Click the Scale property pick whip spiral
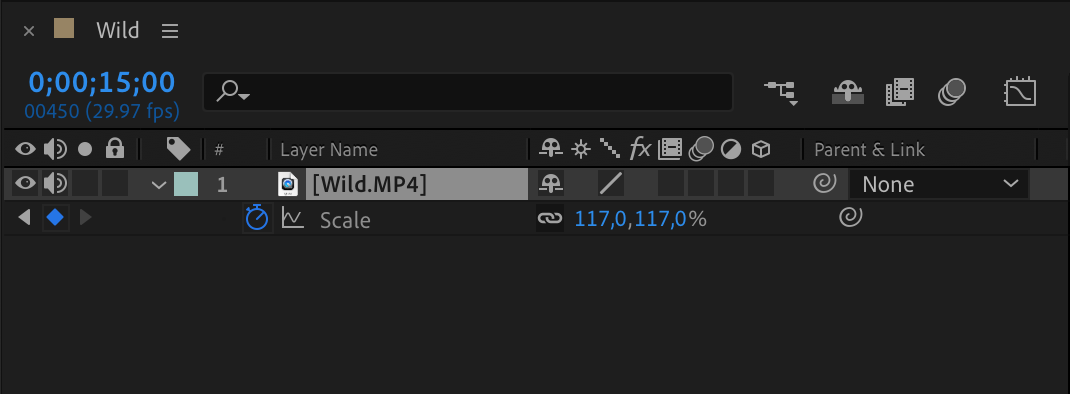The width and height of the screenshot is (1070, 394). tap(848, 218)
